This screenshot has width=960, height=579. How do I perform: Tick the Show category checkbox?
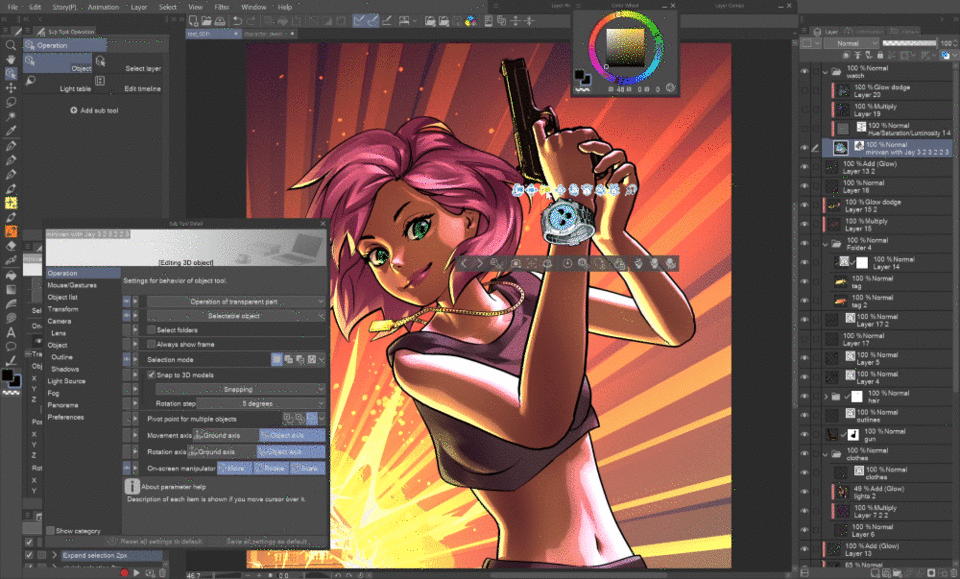pos(51,531)
